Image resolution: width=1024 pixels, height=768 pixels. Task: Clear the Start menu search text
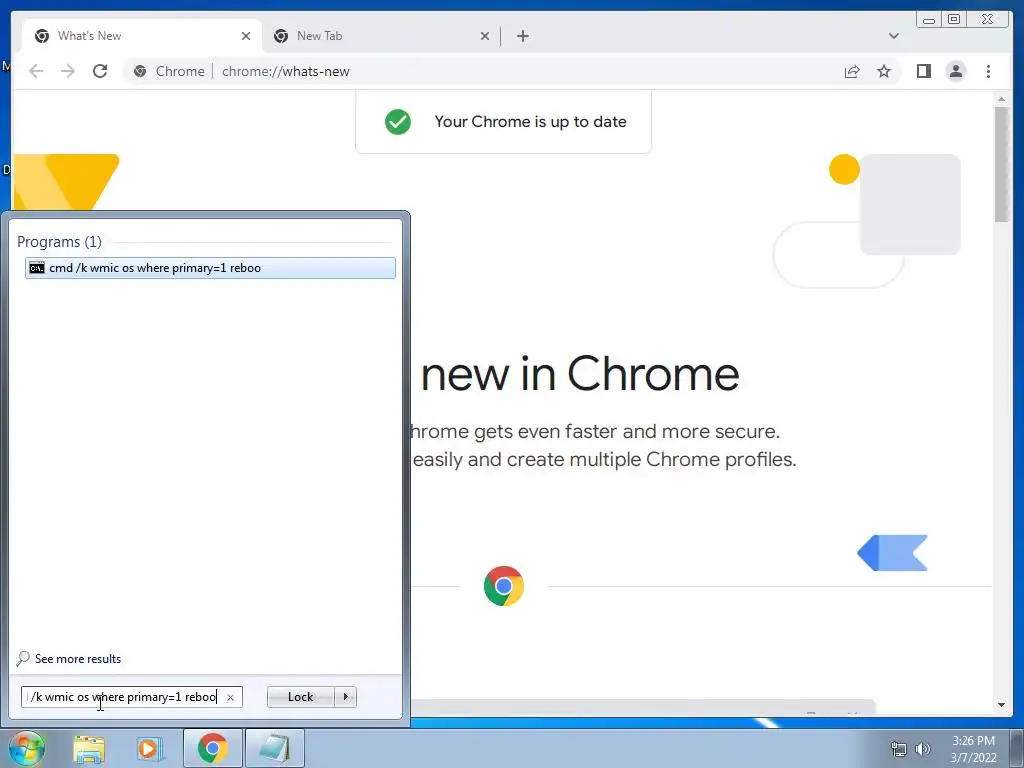230,697
